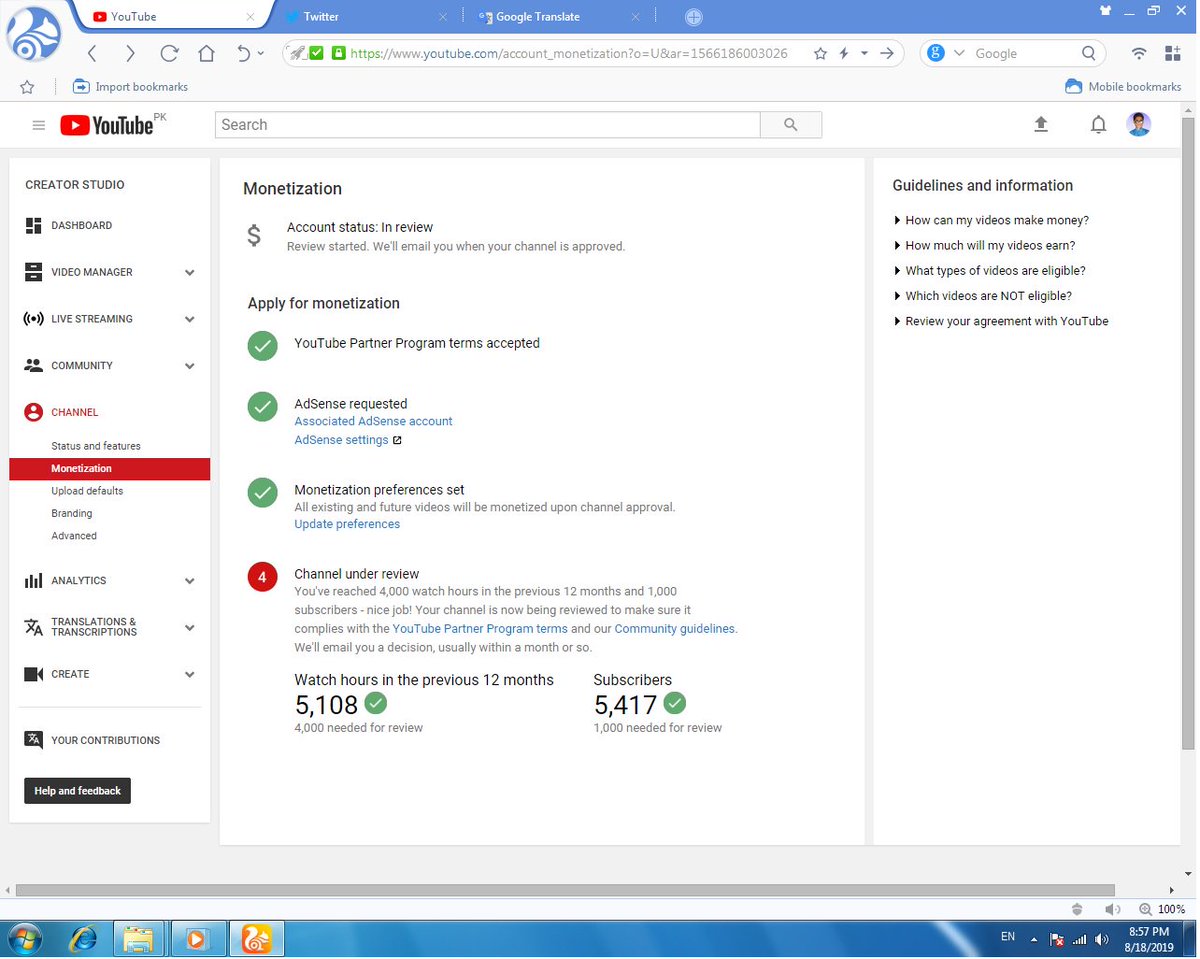
Task: Click Update preferences link
Action: pyautogui.click(x=347, y=524)
